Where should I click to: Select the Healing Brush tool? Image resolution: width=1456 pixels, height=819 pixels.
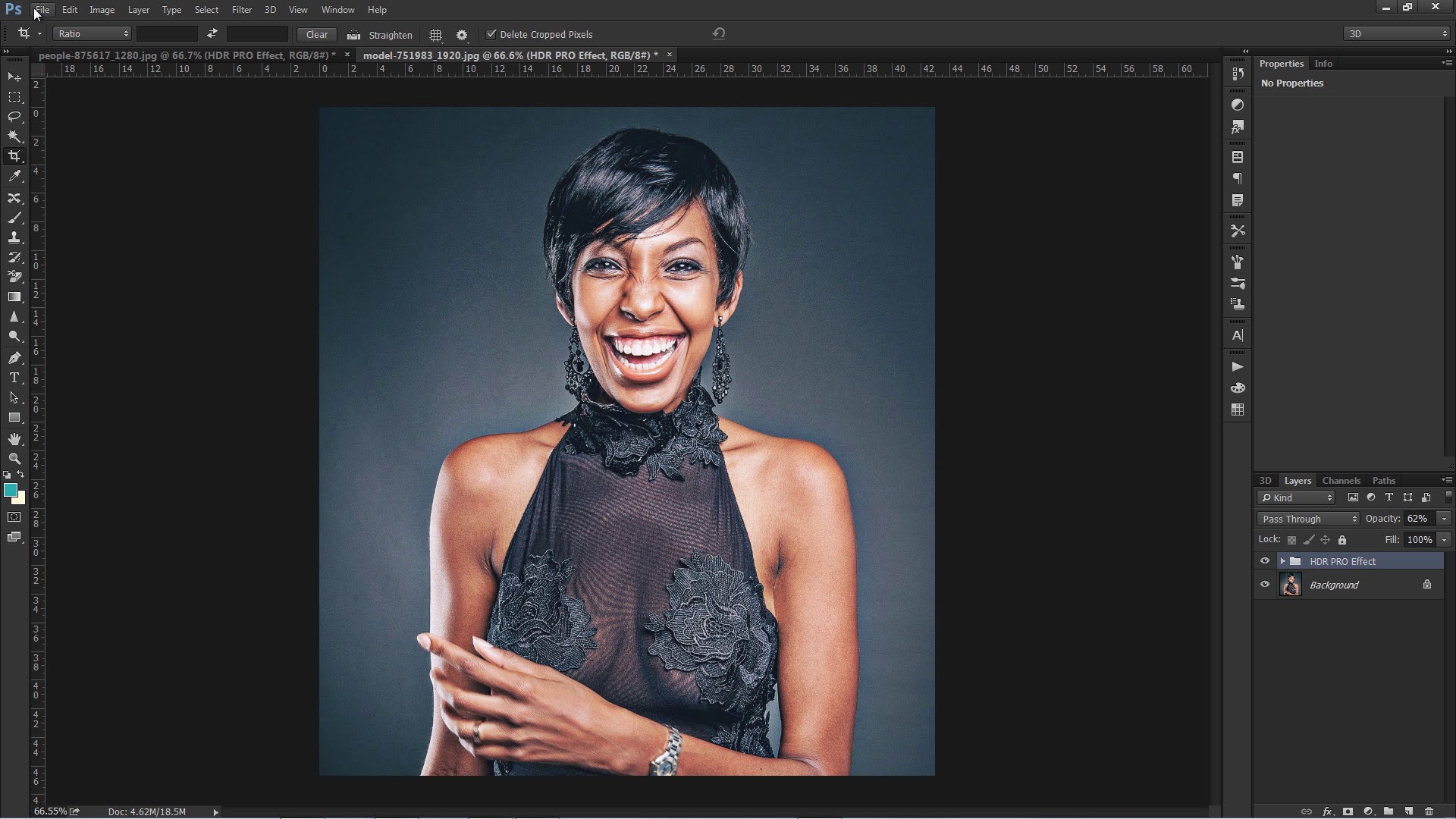coord(14,217)
